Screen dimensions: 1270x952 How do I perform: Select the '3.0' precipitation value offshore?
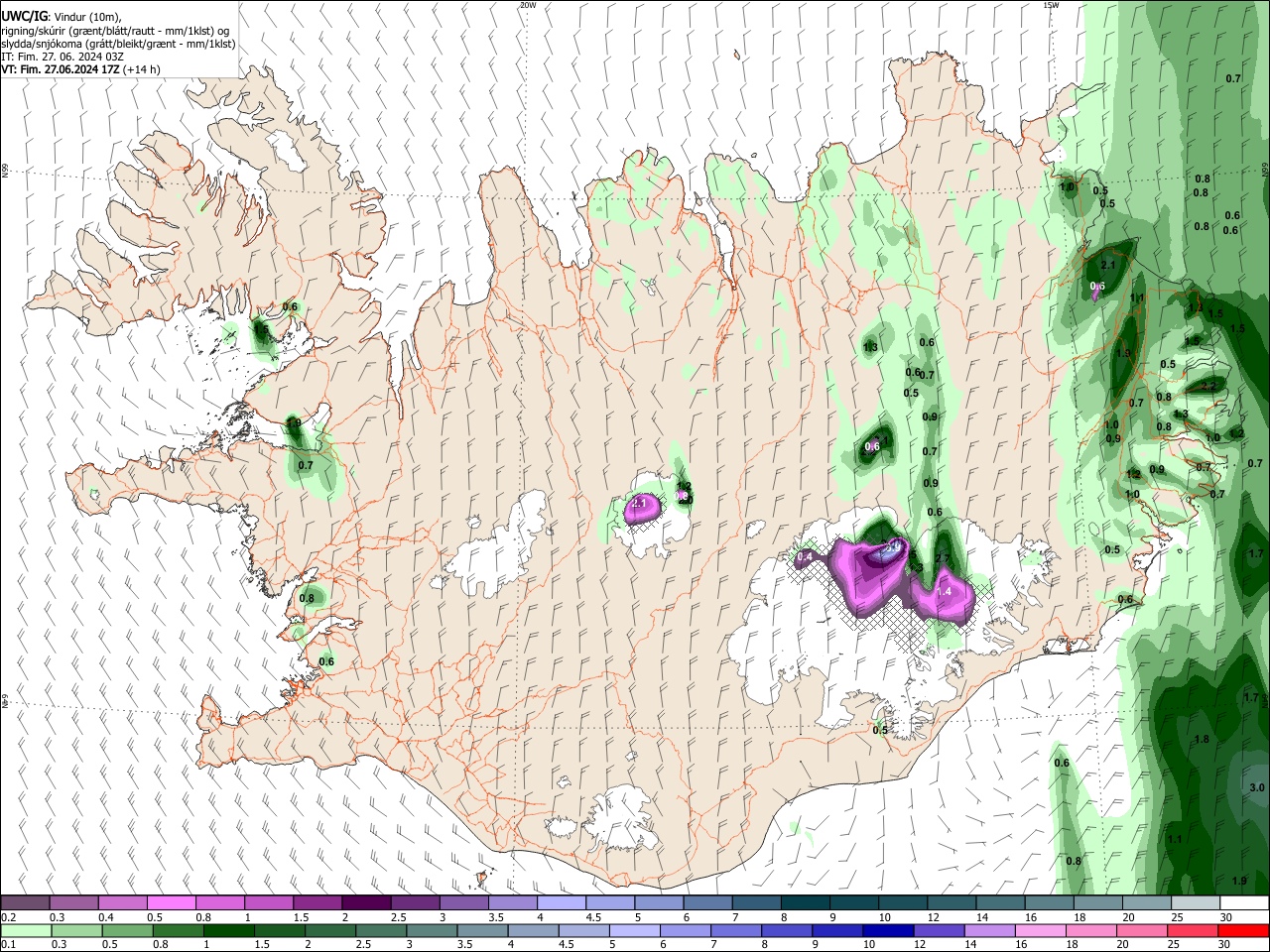tap(1257, 786)
